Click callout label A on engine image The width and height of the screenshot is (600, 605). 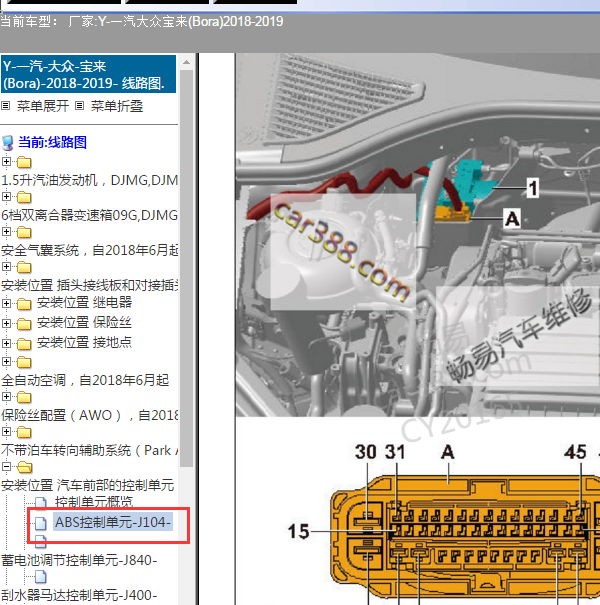(512, 219)
